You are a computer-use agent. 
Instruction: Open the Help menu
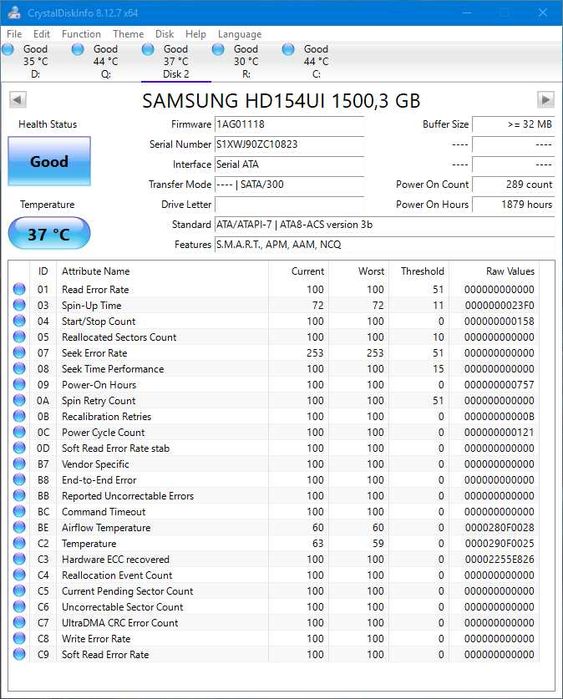click(196, 34)
